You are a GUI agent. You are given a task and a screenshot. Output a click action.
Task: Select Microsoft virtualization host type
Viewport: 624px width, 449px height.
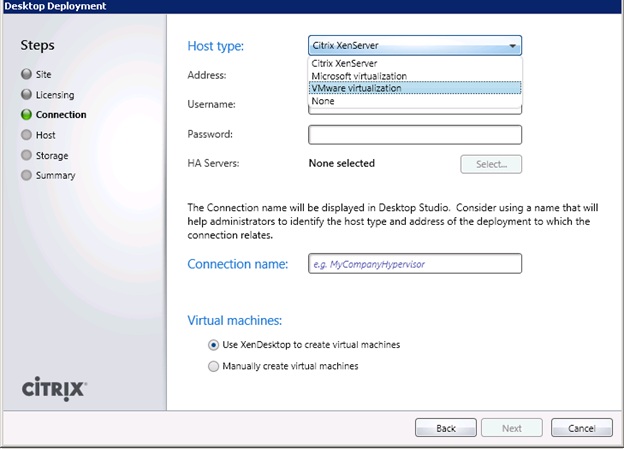[415, 76]
